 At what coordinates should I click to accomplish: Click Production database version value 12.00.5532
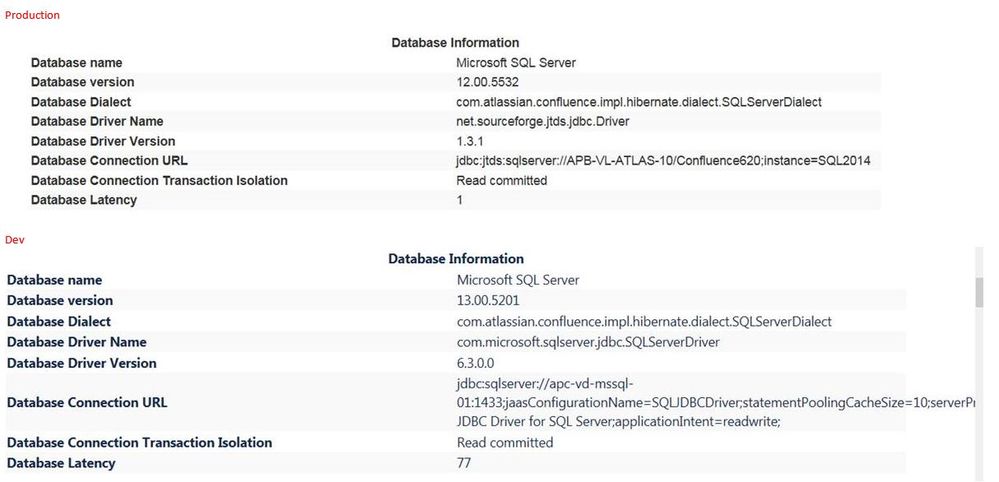click(487, 82)
